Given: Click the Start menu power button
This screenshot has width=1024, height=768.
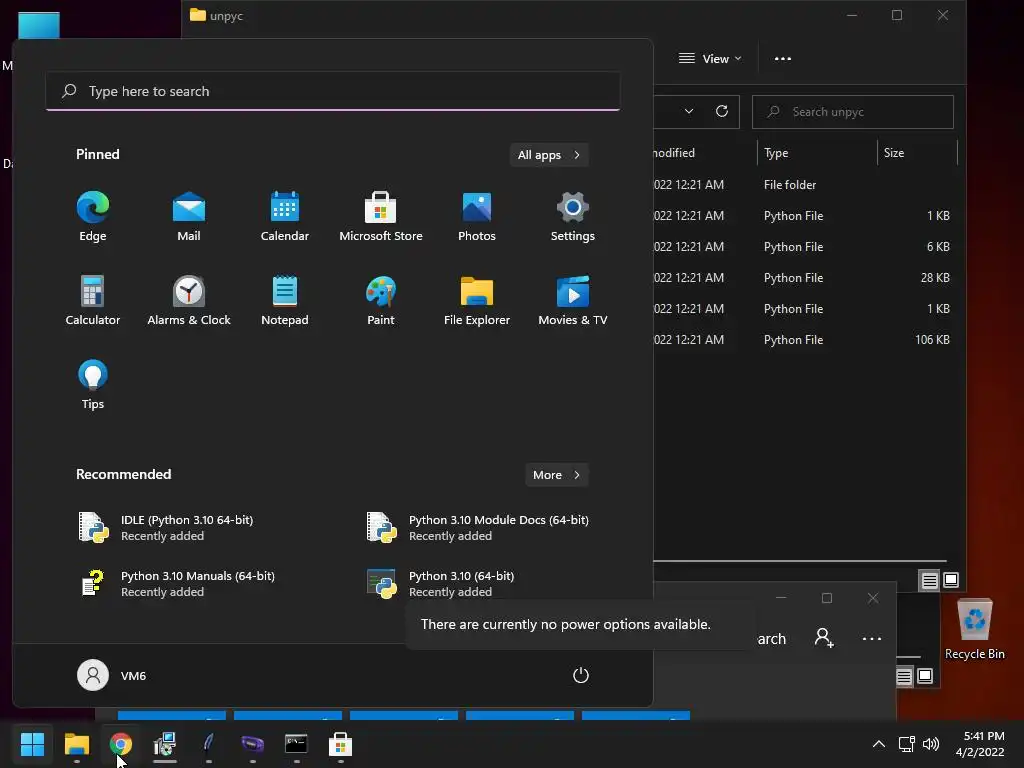Looking at the screenshot, I should (581, 675).
